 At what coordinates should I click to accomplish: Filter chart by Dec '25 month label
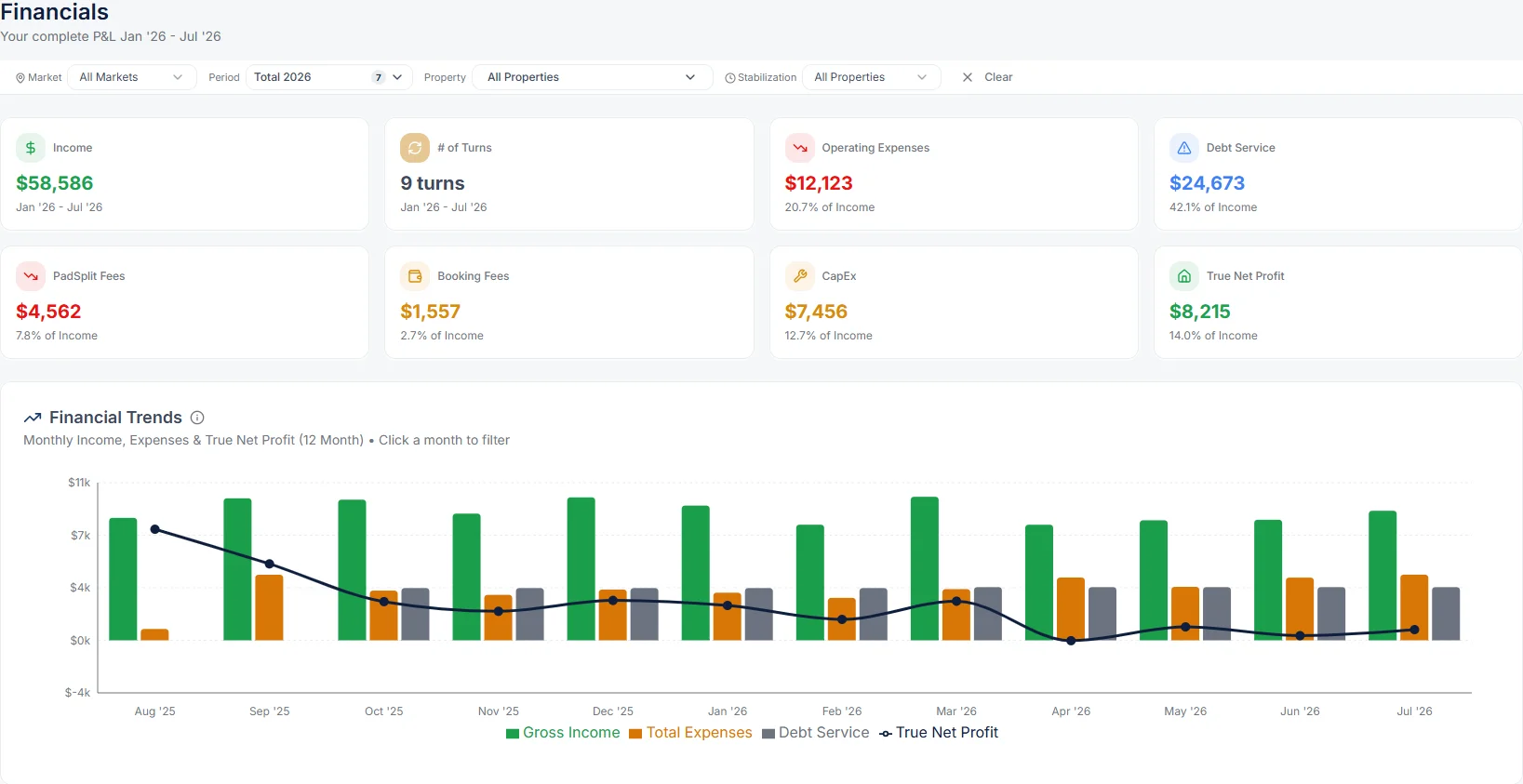(613, 711)
